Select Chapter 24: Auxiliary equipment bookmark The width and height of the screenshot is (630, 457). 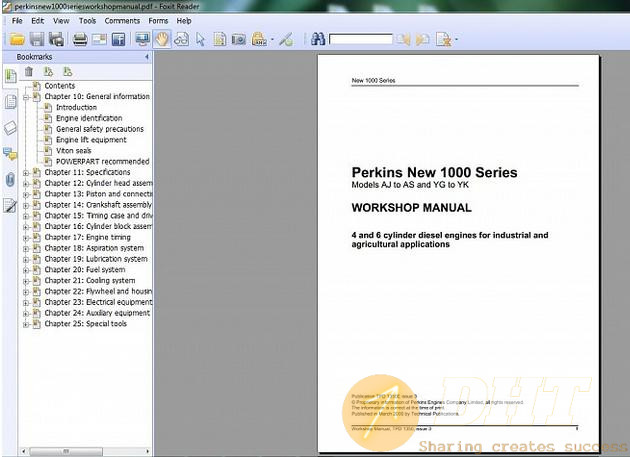(x=97, y=313)
